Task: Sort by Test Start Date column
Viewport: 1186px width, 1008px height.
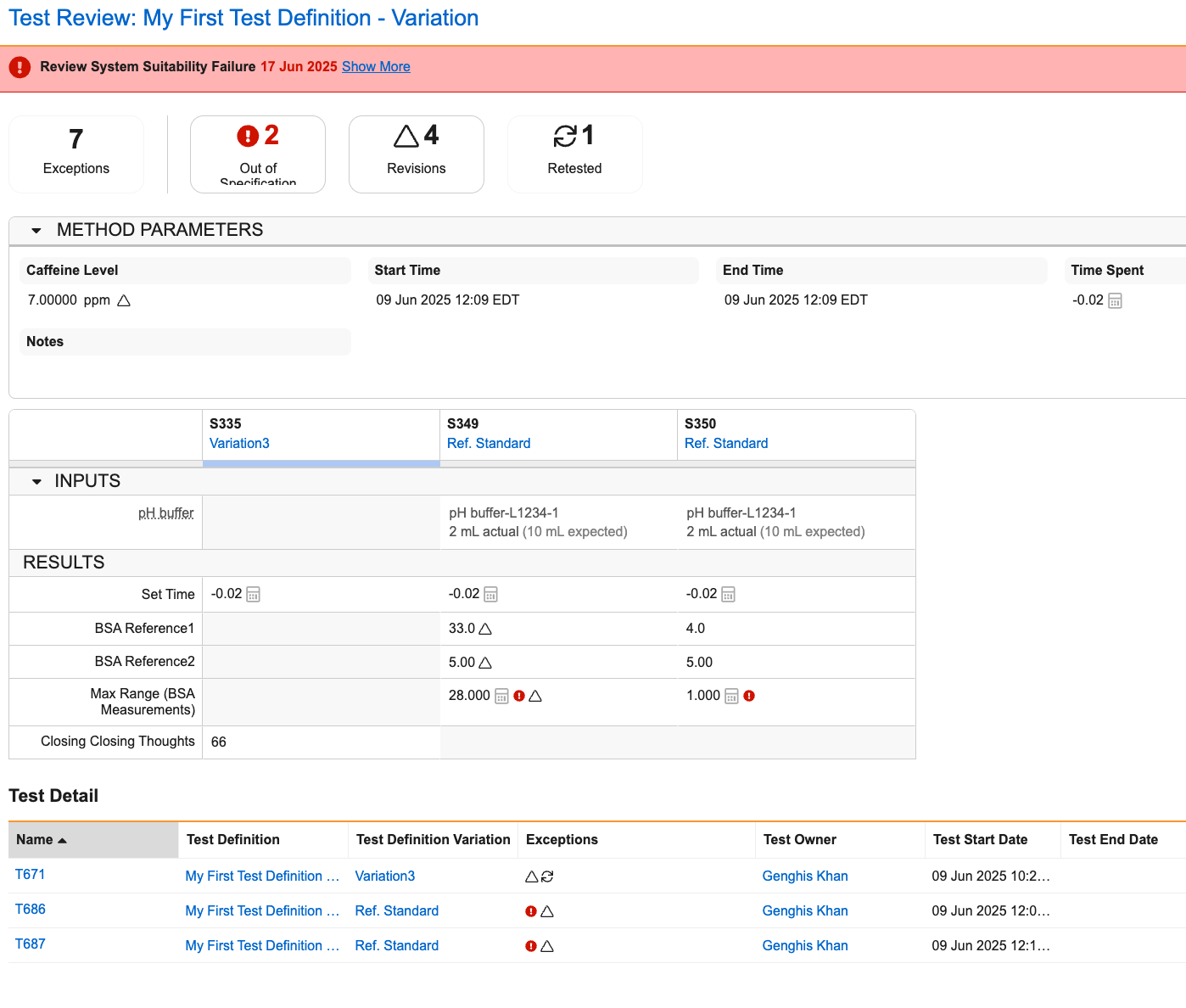Action: pos(993,840)
